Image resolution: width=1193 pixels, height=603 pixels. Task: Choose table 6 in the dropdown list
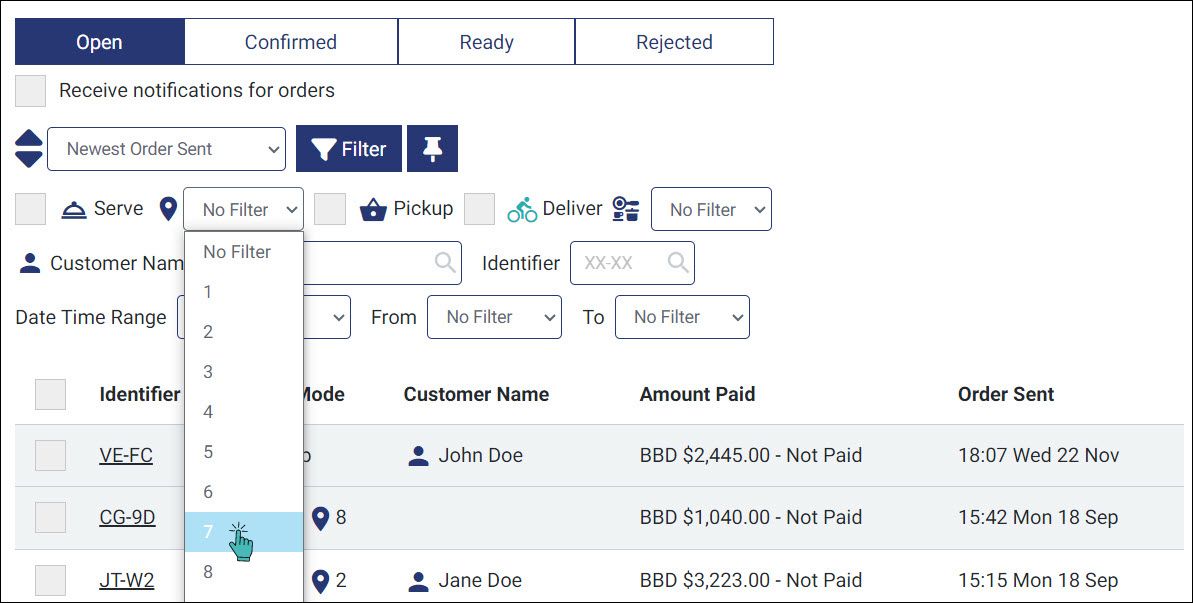click(243, 492)
